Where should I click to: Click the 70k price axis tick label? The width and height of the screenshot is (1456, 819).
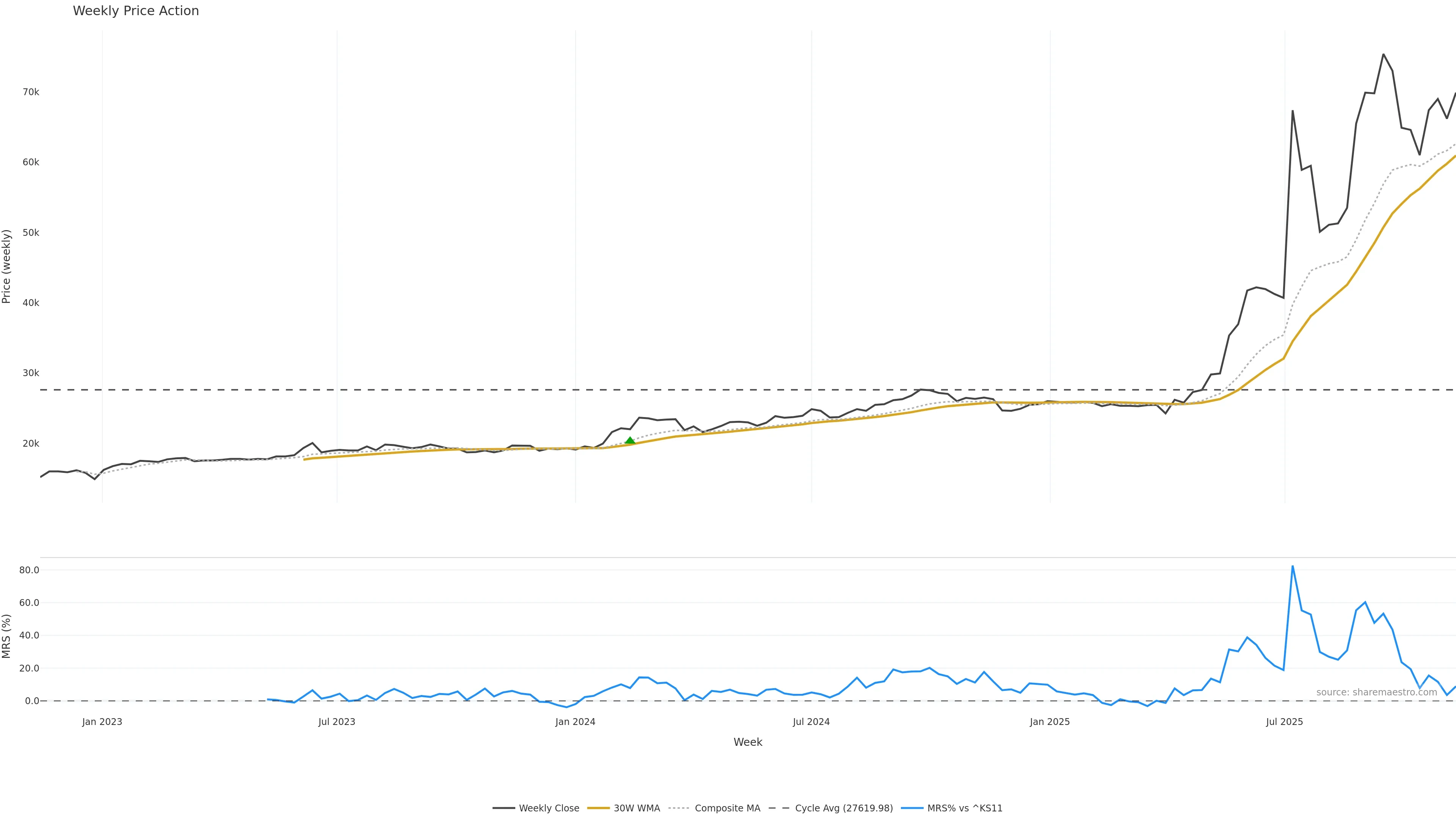[x=30, y=92]
